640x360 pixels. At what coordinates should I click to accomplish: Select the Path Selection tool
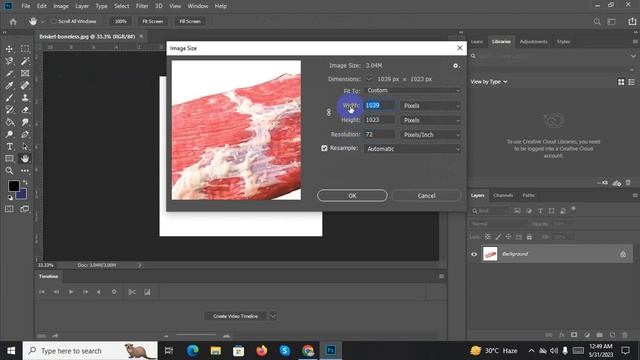click(25, 147)
